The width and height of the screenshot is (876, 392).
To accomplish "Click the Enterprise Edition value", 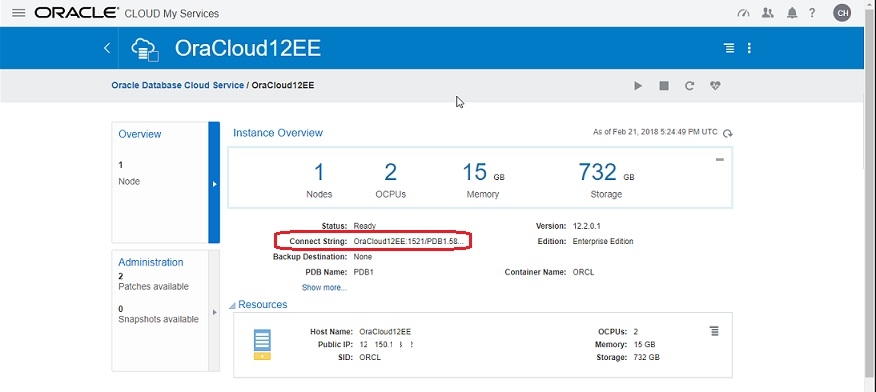I will [603, 242].
